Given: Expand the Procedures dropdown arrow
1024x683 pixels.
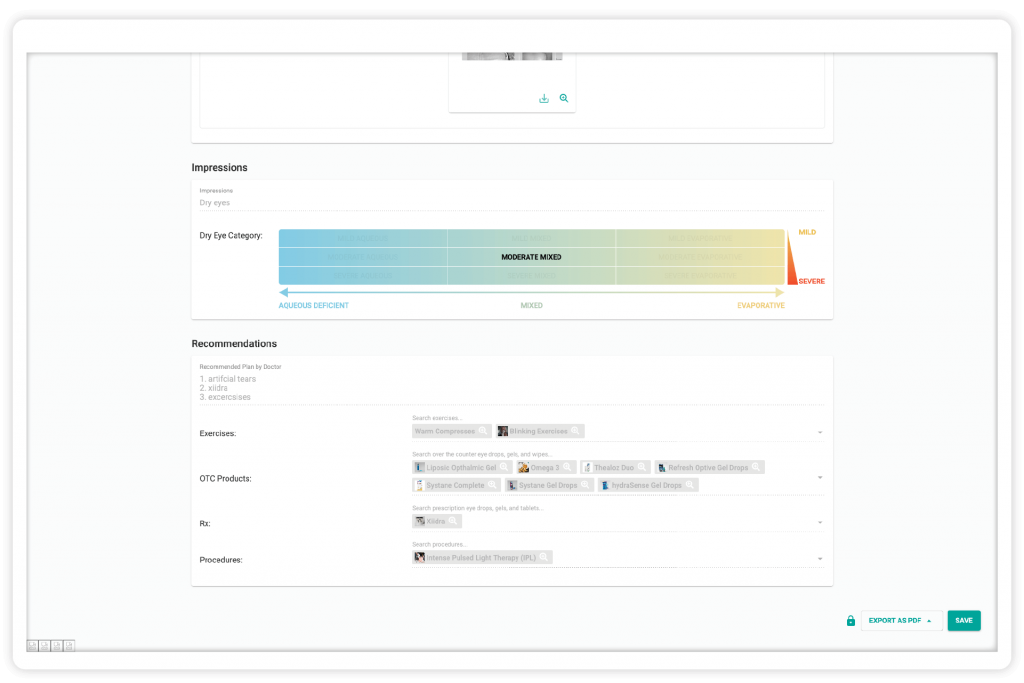Looking at the screenshot, I should [820, 559].
